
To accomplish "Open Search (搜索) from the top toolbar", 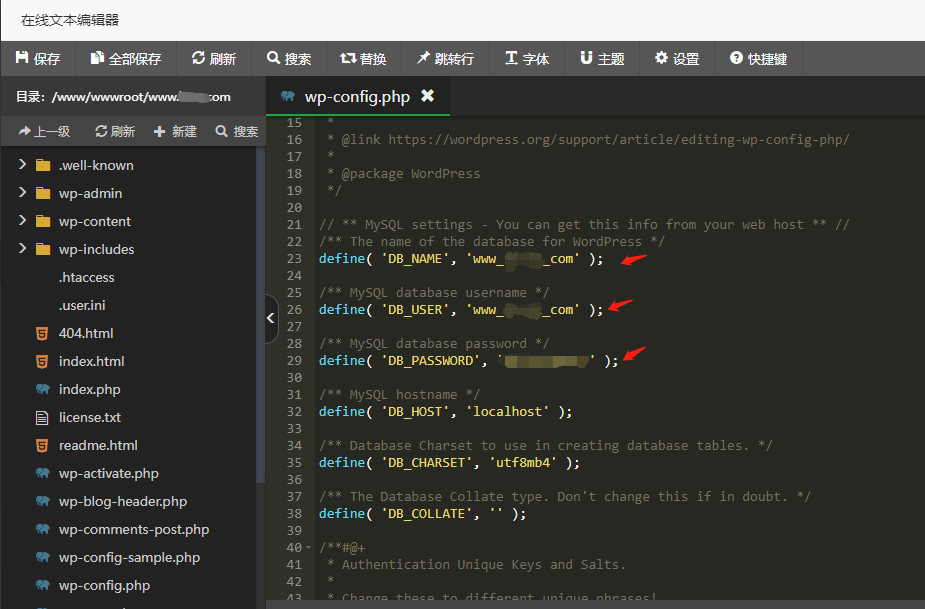I will point(288,58).
